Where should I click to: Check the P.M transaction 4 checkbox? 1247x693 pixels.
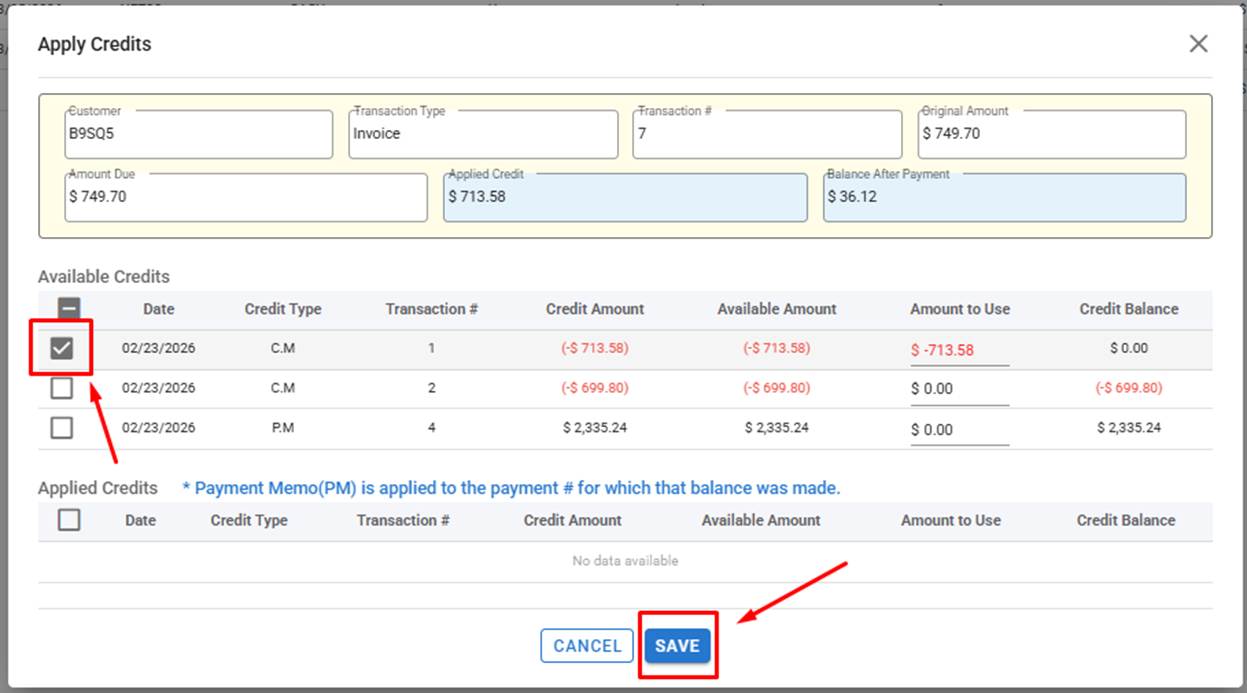[x=62, y=428]
